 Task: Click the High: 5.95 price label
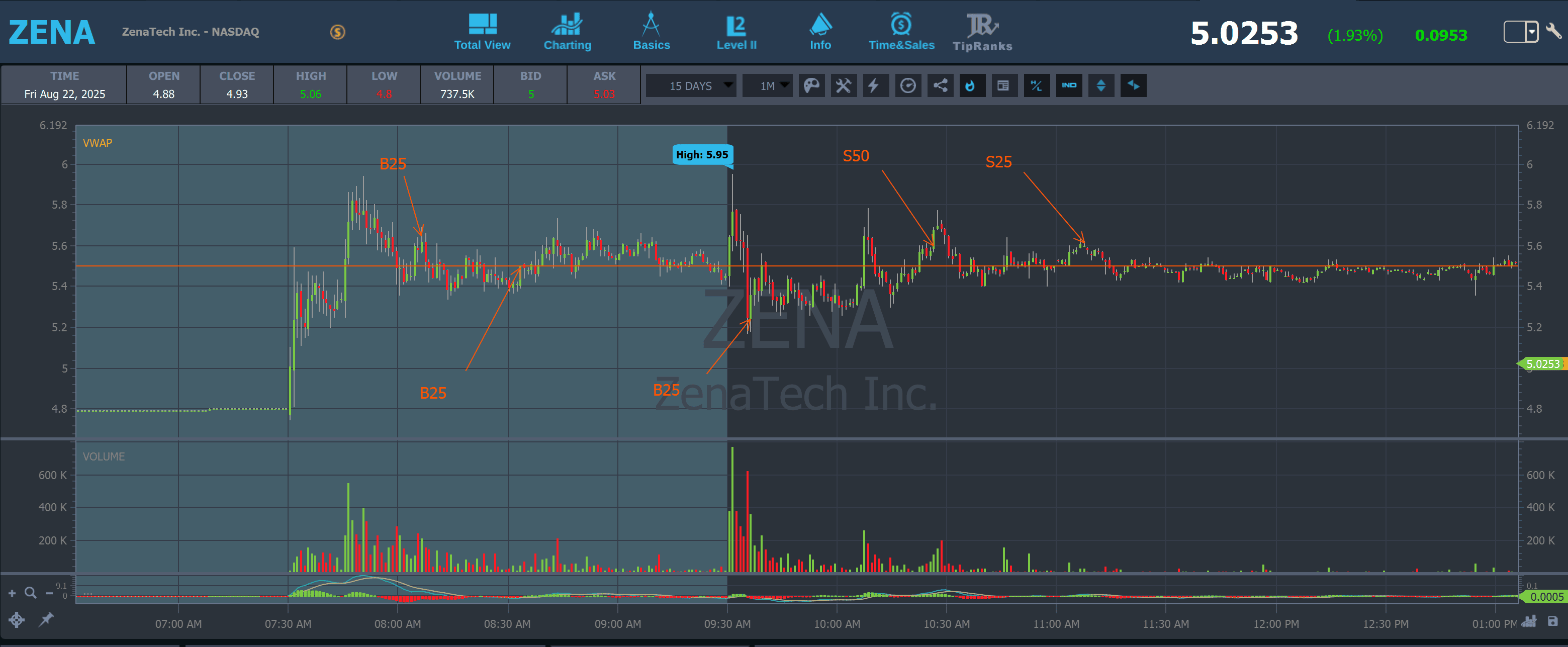pyautogui.click(x=701, y=155)
